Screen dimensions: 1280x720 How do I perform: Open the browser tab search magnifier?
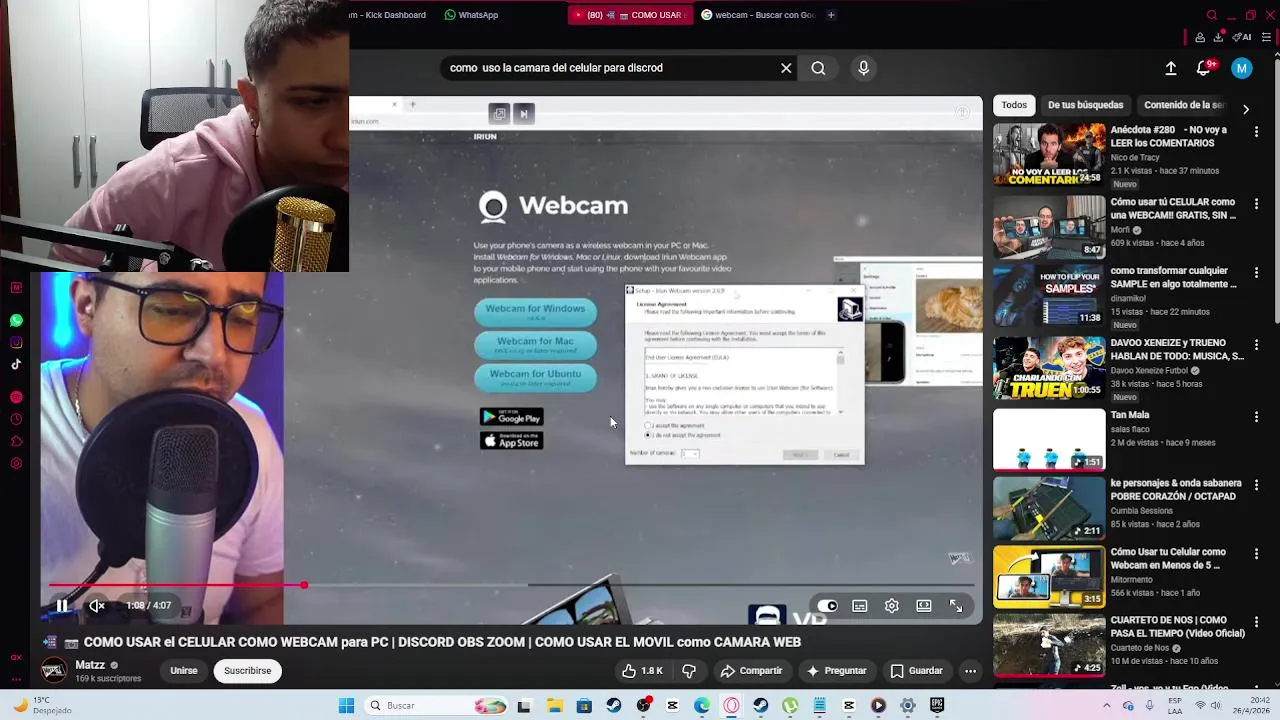(1212, 15)
